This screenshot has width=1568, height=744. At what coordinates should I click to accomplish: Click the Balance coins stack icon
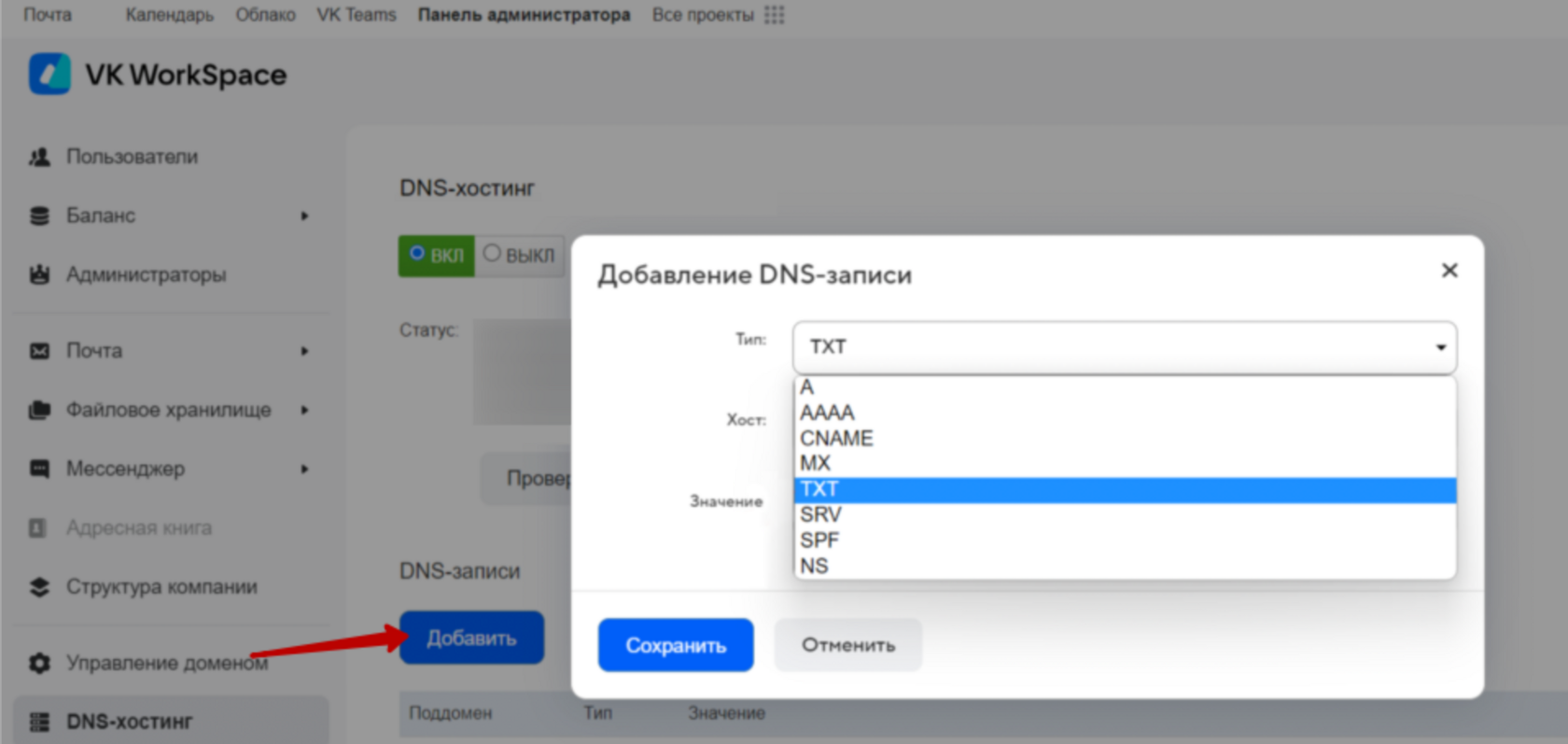click(39, 216)
